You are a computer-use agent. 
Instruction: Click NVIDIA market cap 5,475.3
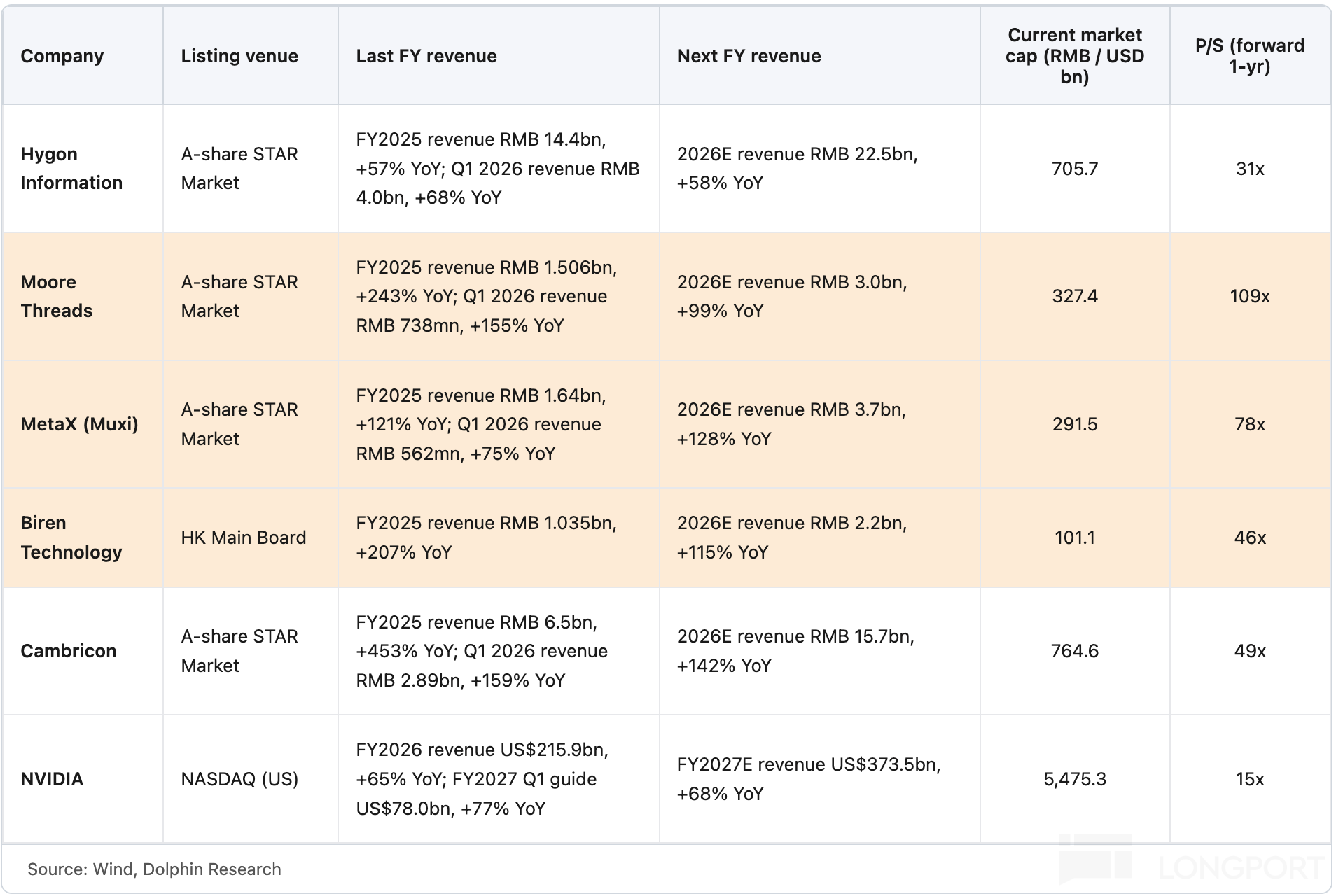[x=1075, y=779]
